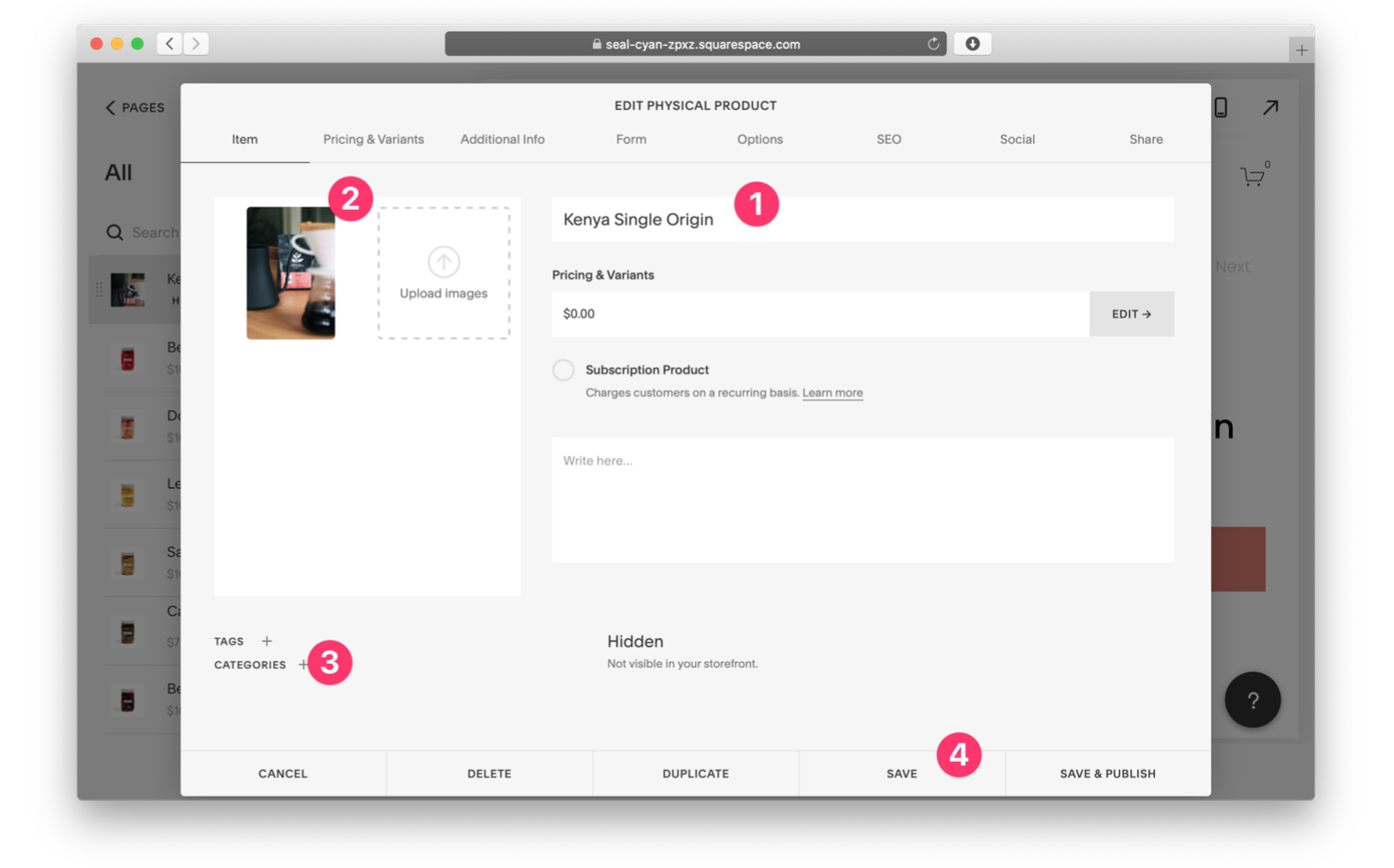Click the browser downloads icon

tap(973, 44)
